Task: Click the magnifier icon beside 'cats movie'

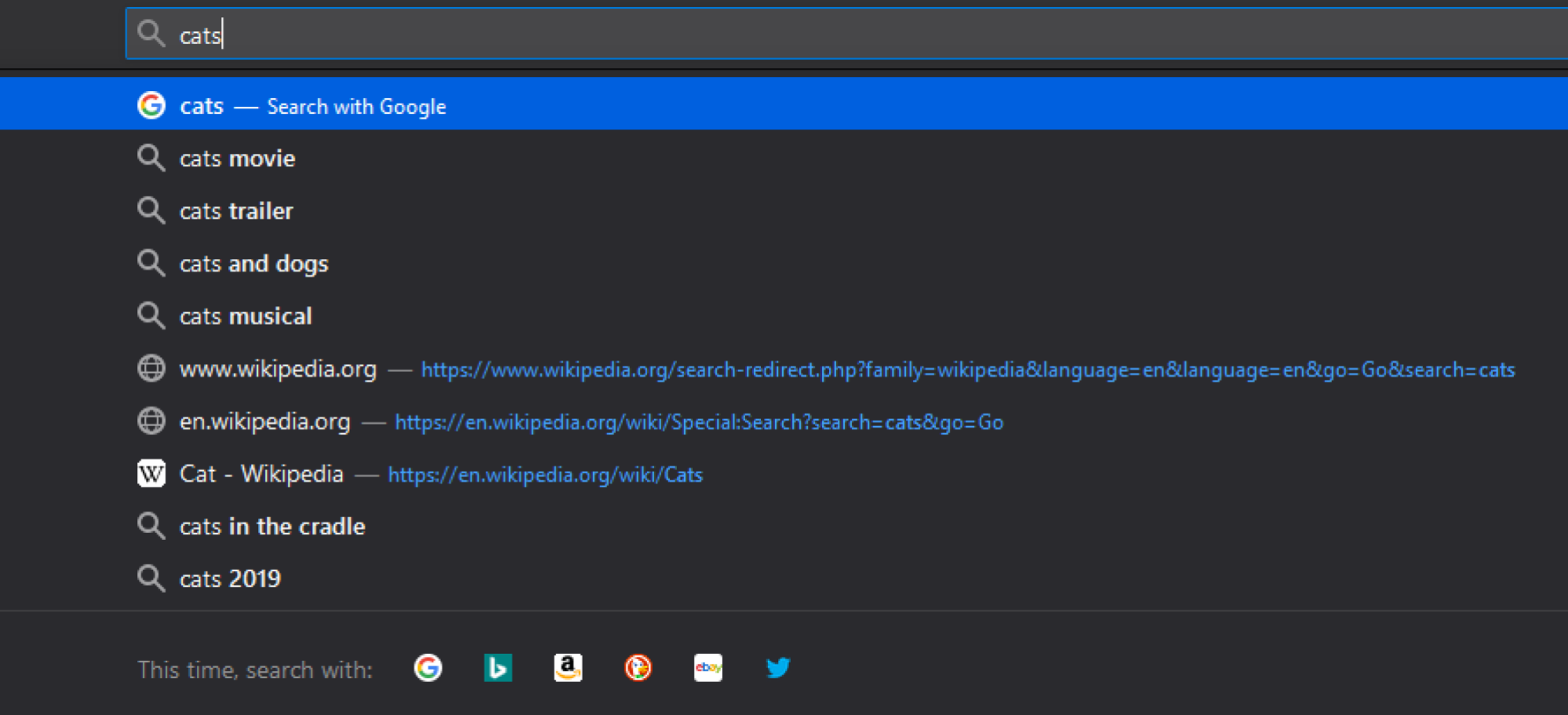Action: pyautogui.click(x=151, y=158)
